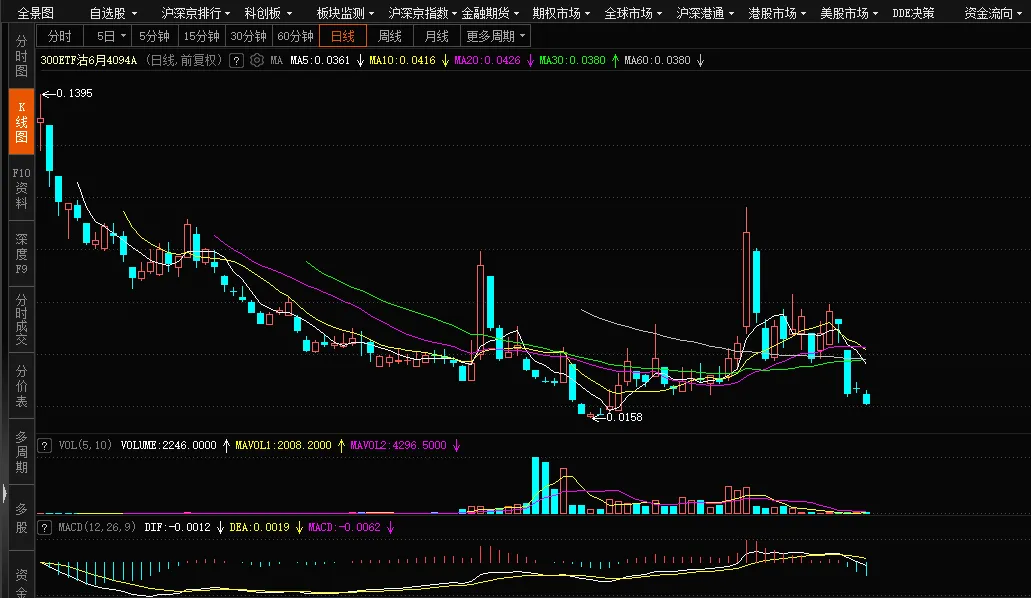Image resolution: width=1031 pixels, height=598 pixels.
Task: Click the MAVOL2:4296.5000 value
Action: coord(398,445)
